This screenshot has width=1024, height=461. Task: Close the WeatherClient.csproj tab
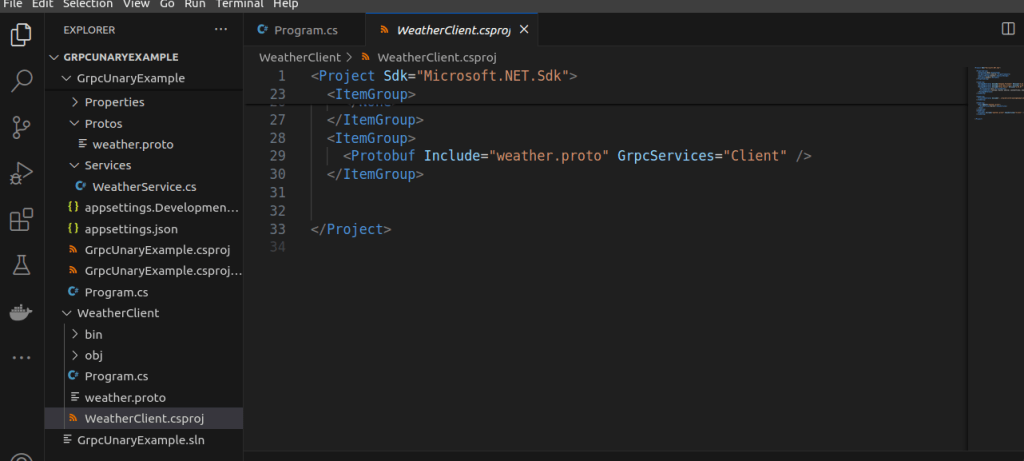523,30
